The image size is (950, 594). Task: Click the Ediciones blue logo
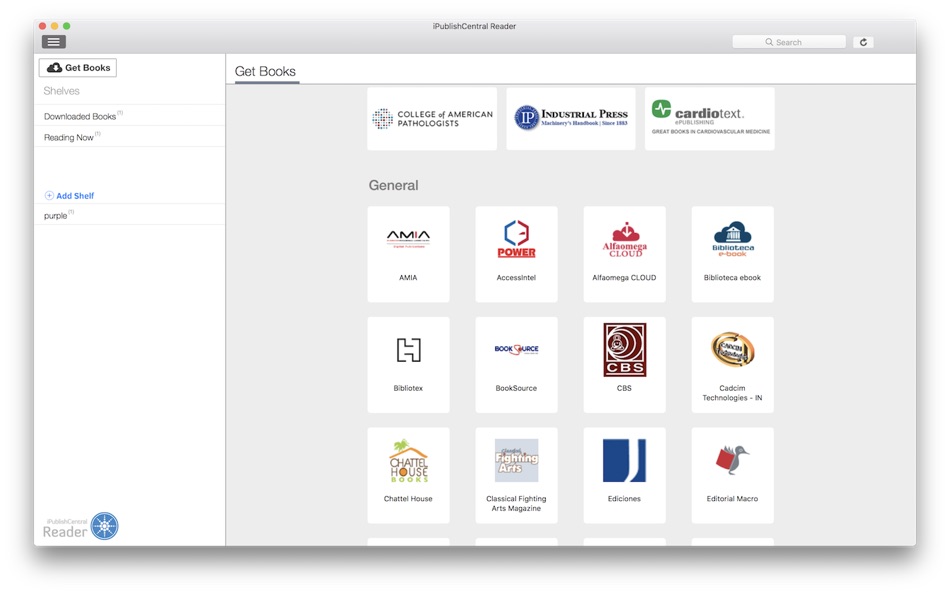[625, 461]
